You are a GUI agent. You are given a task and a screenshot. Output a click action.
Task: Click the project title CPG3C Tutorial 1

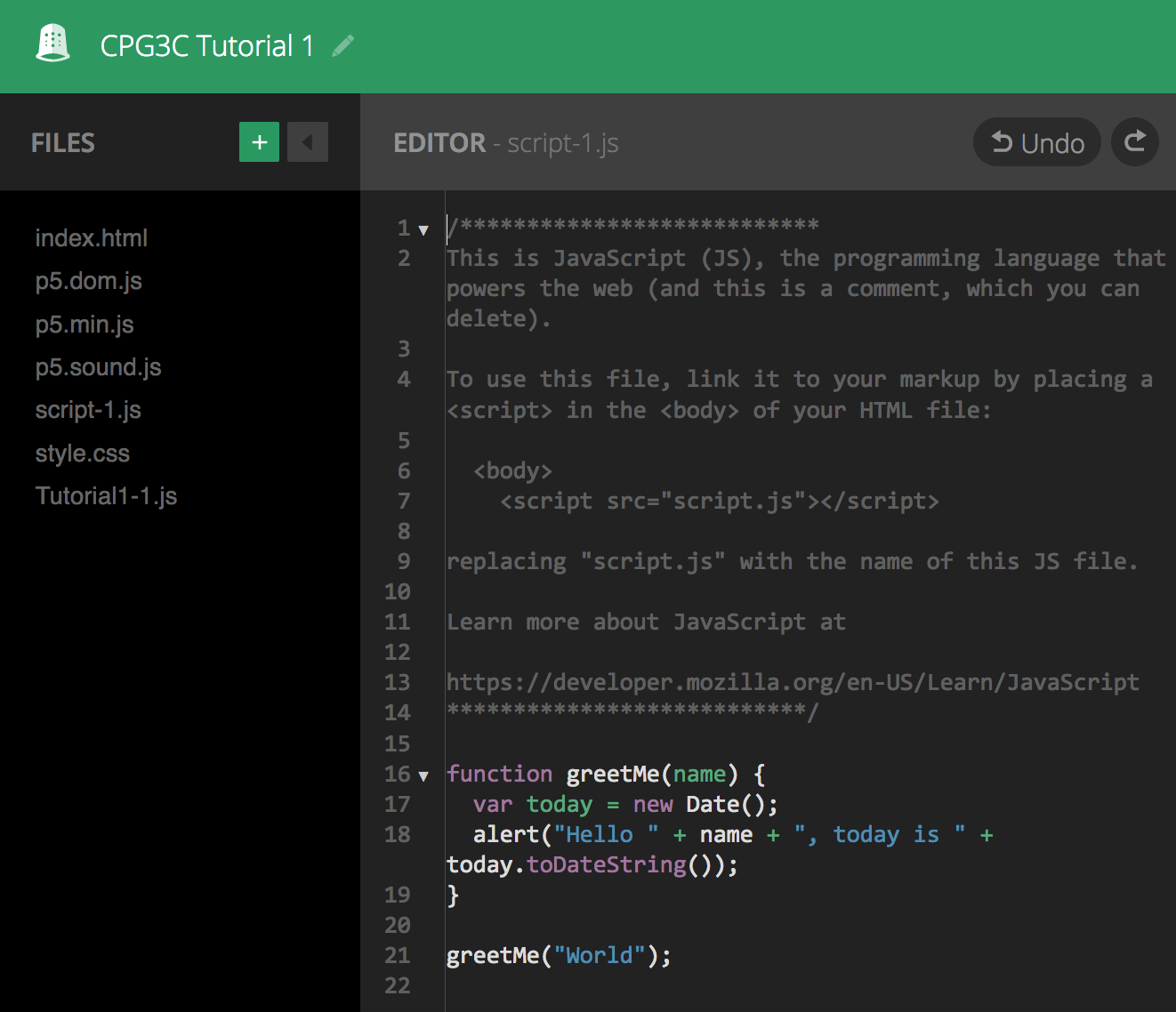click(207, 46)
